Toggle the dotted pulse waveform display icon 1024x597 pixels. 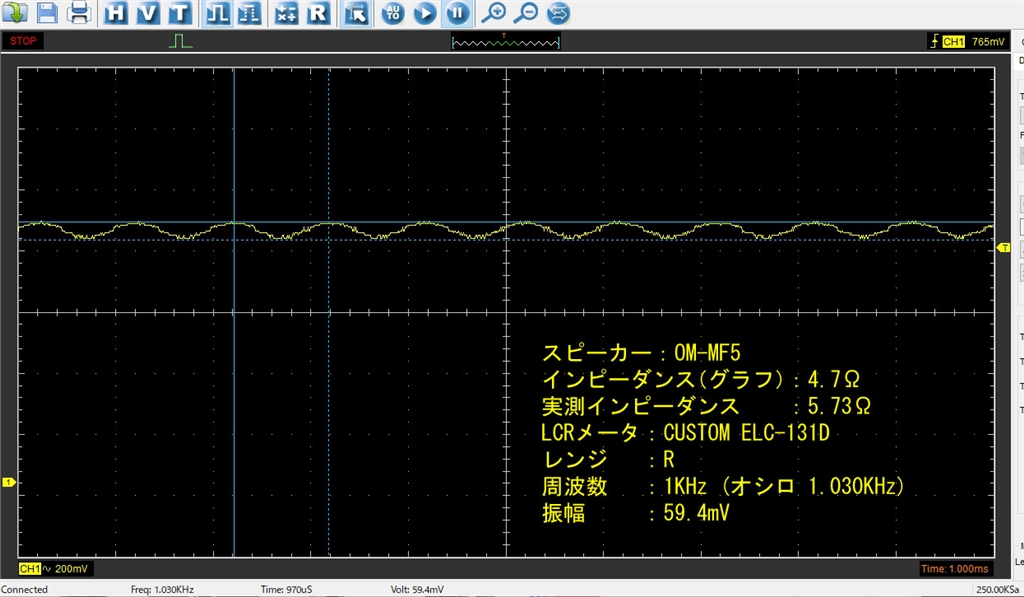point(249,13)
